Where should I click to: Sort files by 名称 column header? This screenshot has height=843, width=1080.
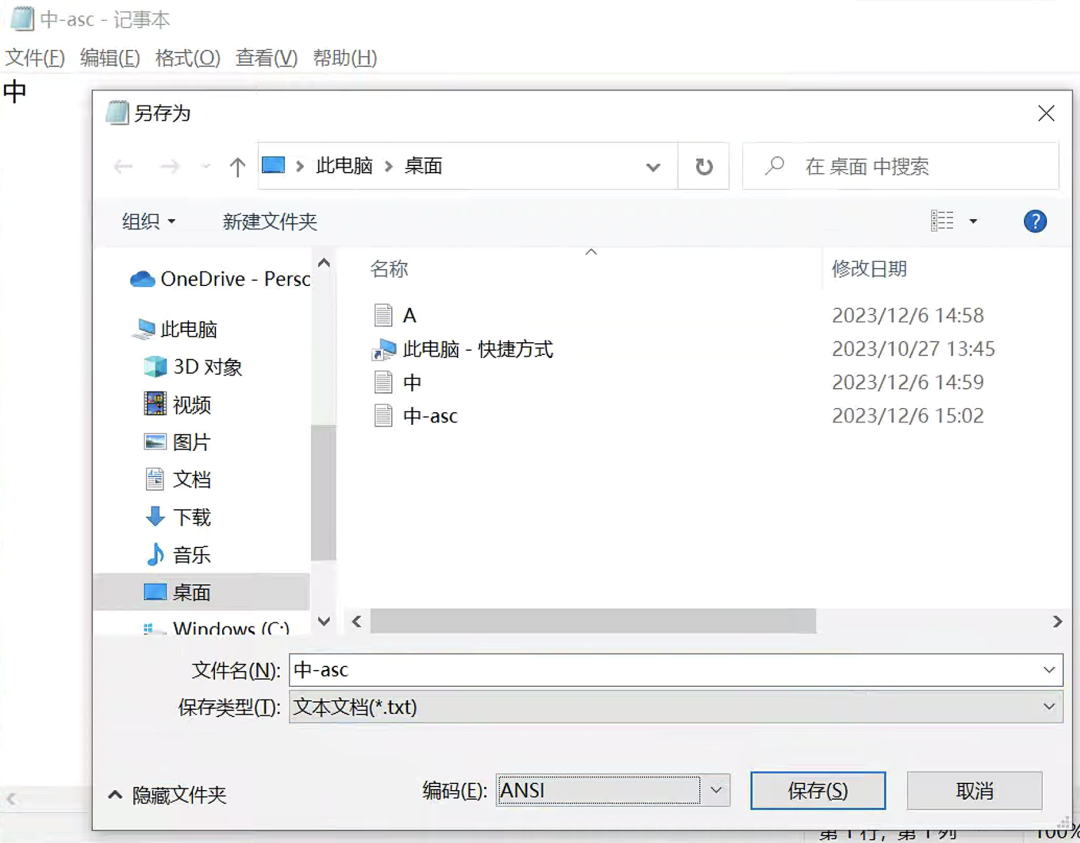[389, 269]
